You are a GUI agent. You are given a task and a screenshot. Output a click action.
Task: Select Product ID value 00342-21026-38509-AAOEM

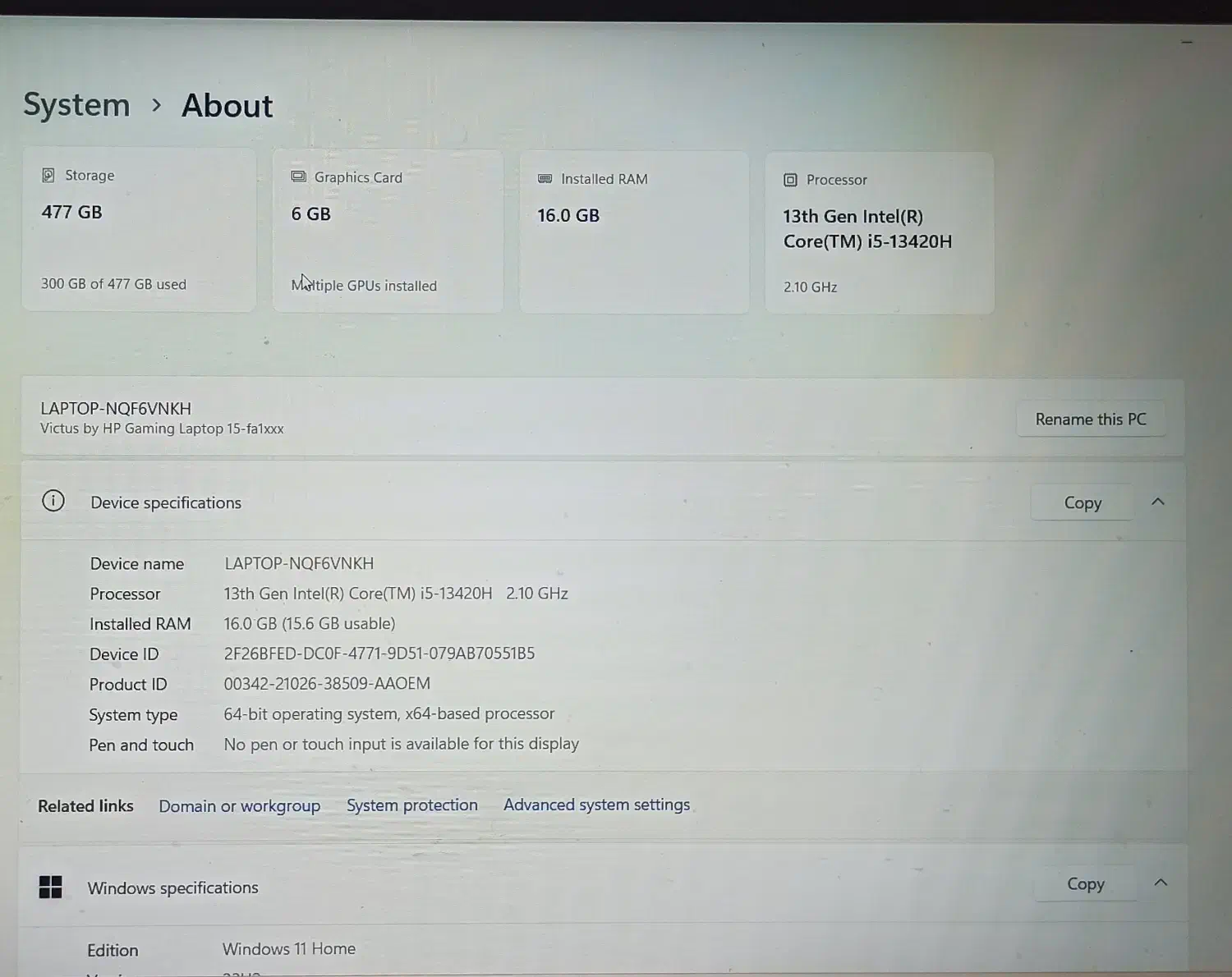(327, 684)
